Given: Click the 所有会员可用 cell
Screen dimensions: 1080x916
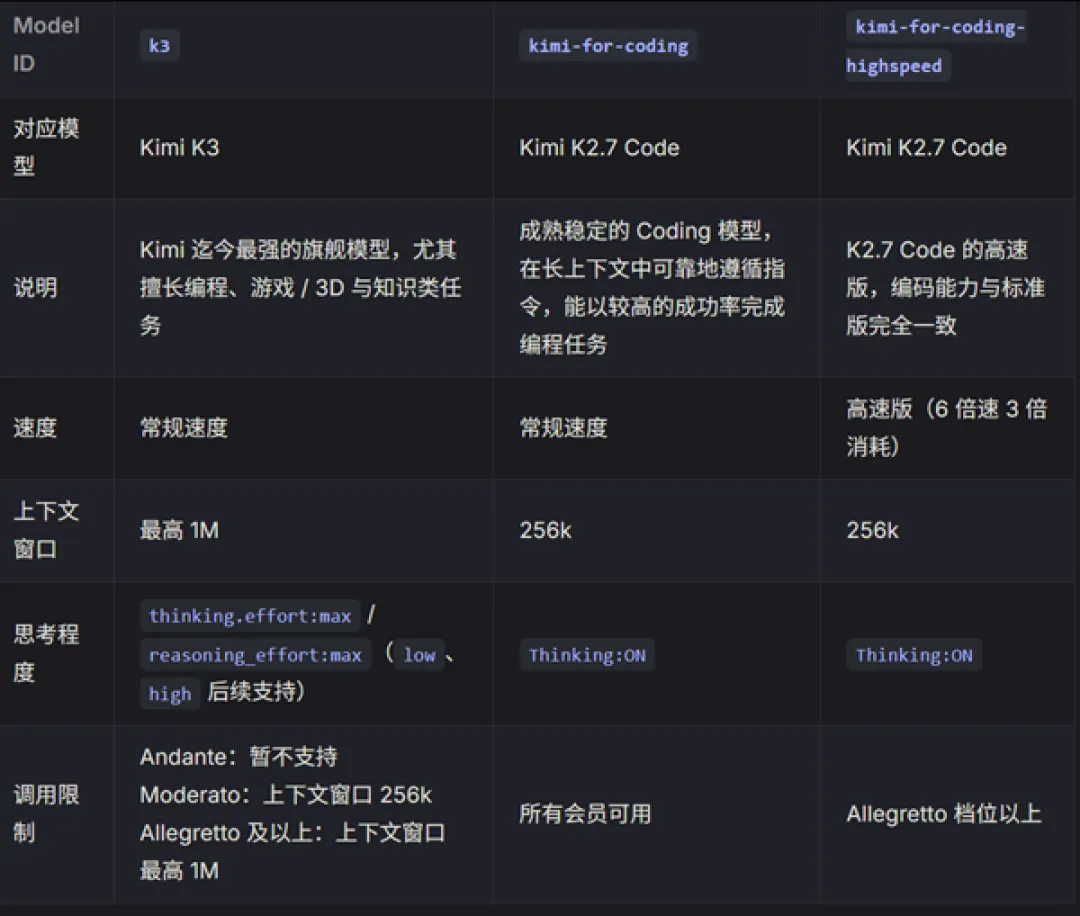Looking at the screenshot, I should click(x=585, y=813).
